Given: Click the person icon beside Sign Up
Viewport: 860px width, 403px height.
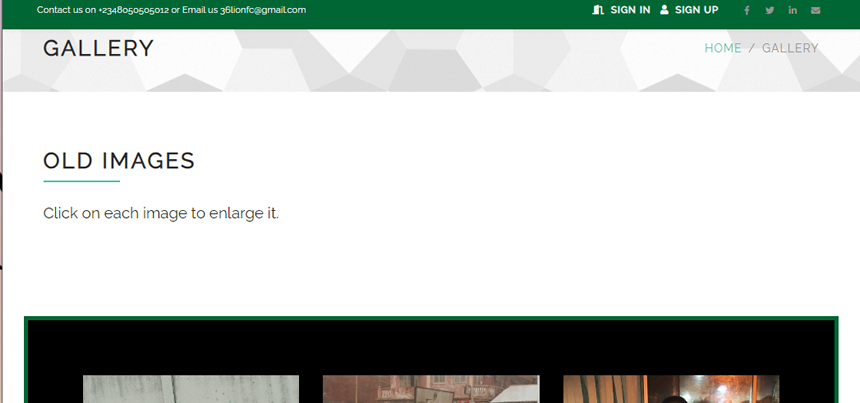Looking at the screenshot, I should pyautogui.click(x=664, y=10).
